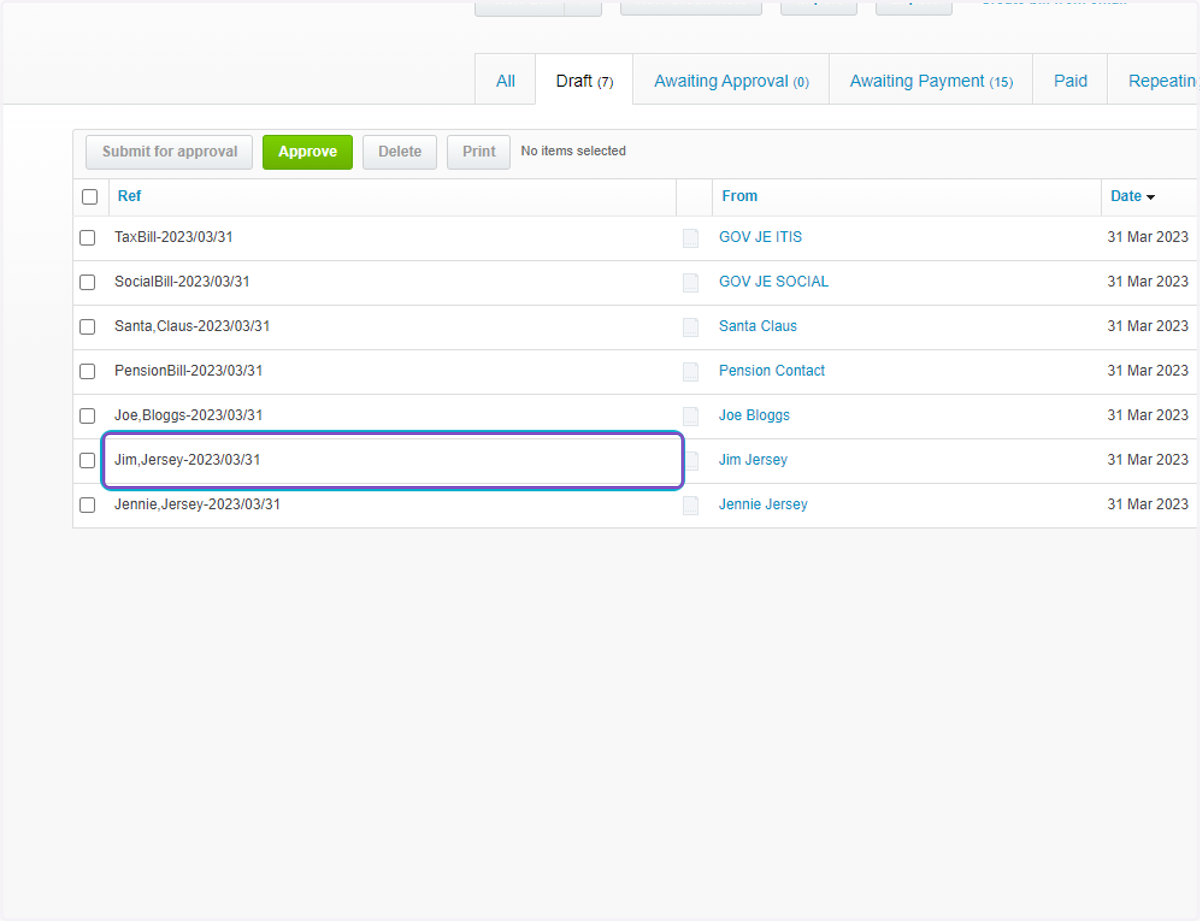This screenshot has width=1200, height=921.
Task: Open the Jennie Jersey contact link
Action: point(763,504)
